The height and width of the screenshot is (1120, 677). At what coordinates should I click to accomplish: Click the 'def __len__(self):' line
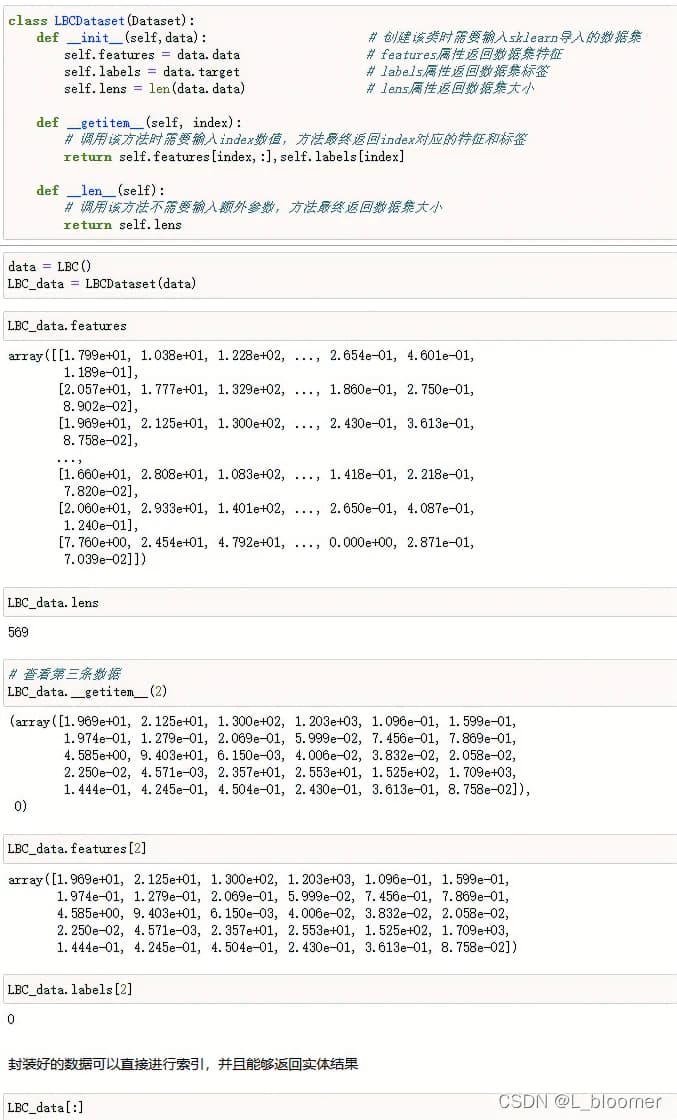point(100,191)
